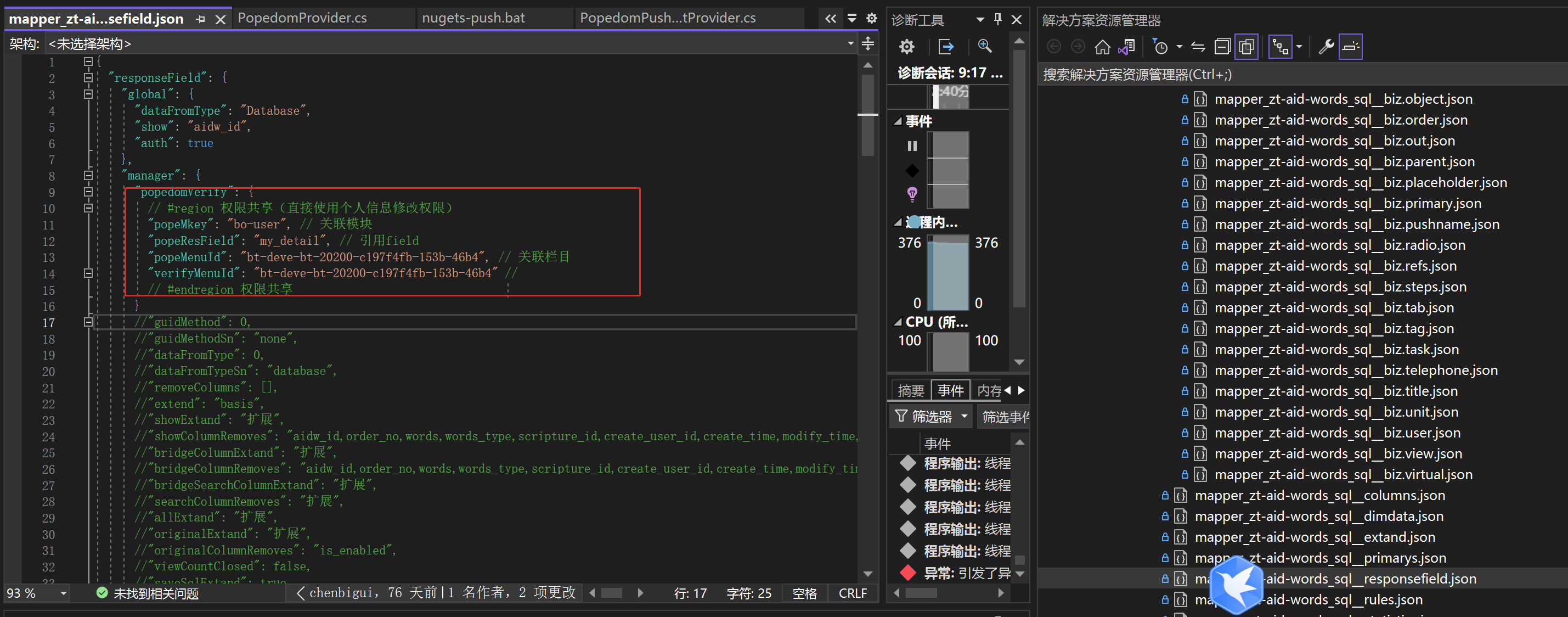The image size is (1568, 617).
Task: Collapse the responseField node on line 2
Action: tap(88, 78)
